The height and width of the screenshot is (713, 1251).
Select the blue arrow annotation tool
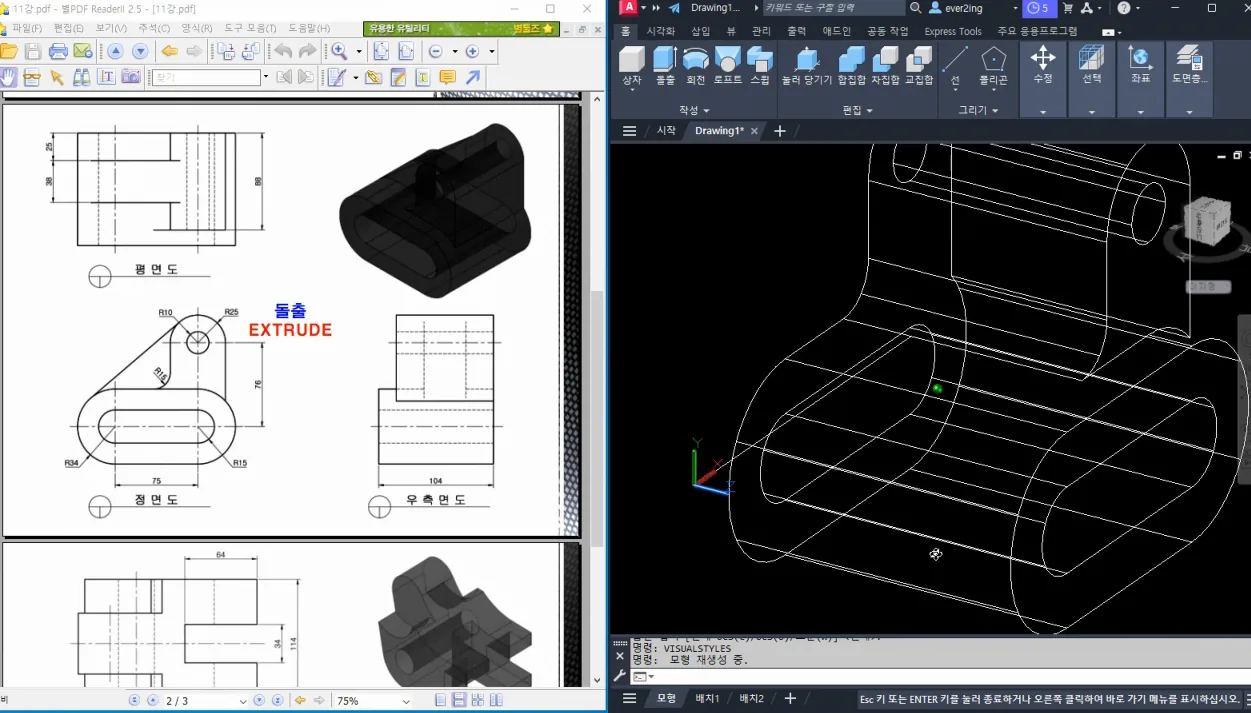pos(473,77)
